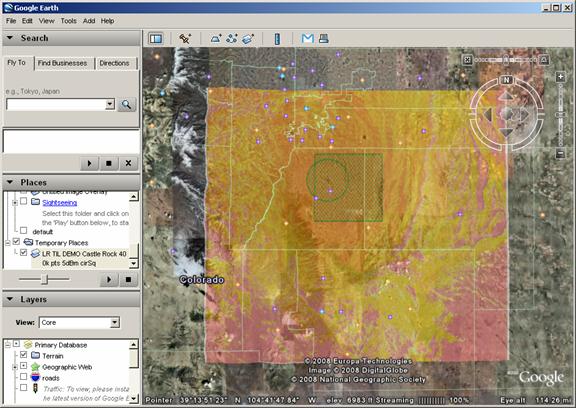Collapse the Search panel triangle
This screenshot has height=408, width=576.
click(10, 38)
